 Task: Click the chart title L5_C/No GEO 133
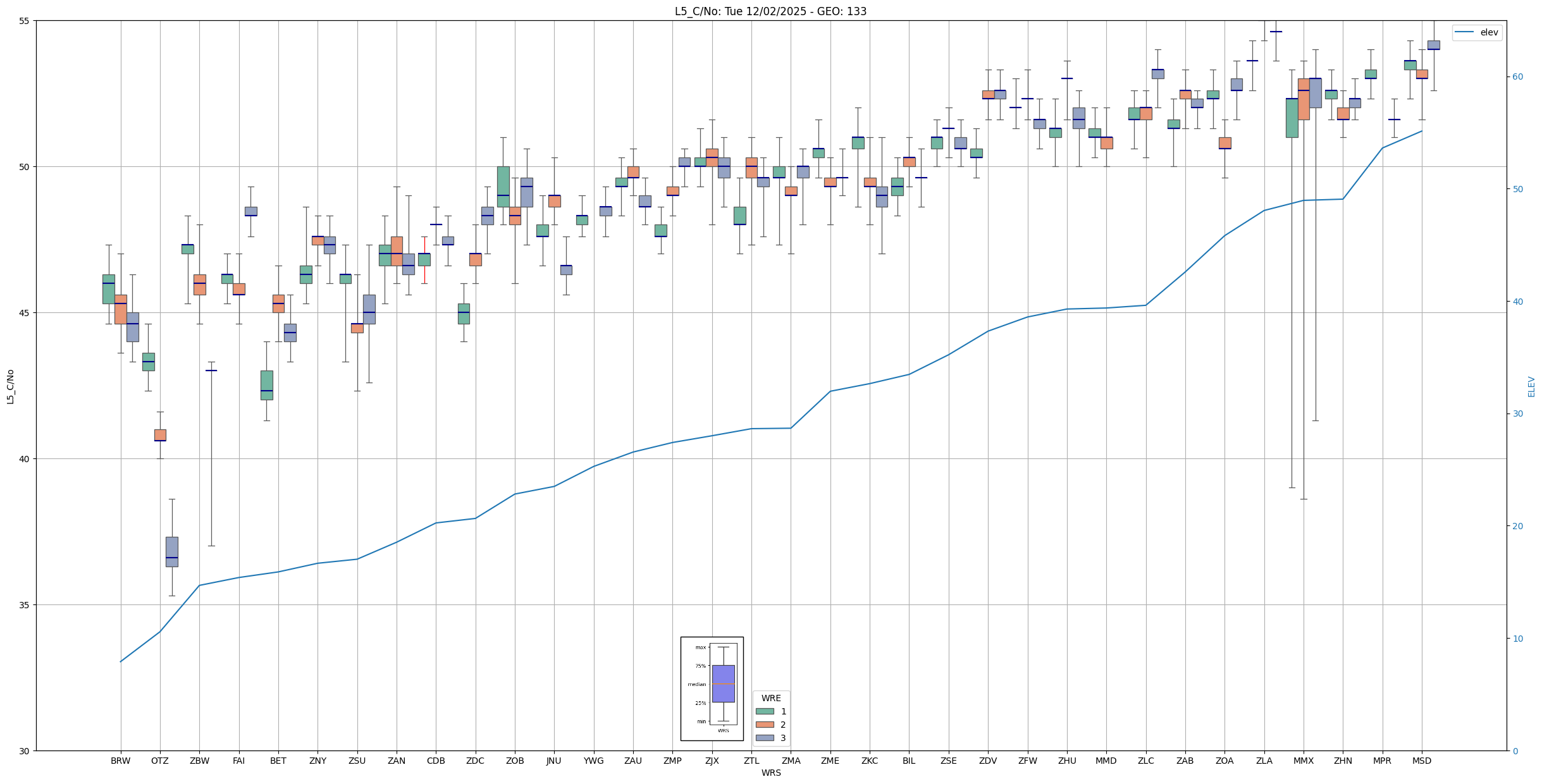click(770, 11)
